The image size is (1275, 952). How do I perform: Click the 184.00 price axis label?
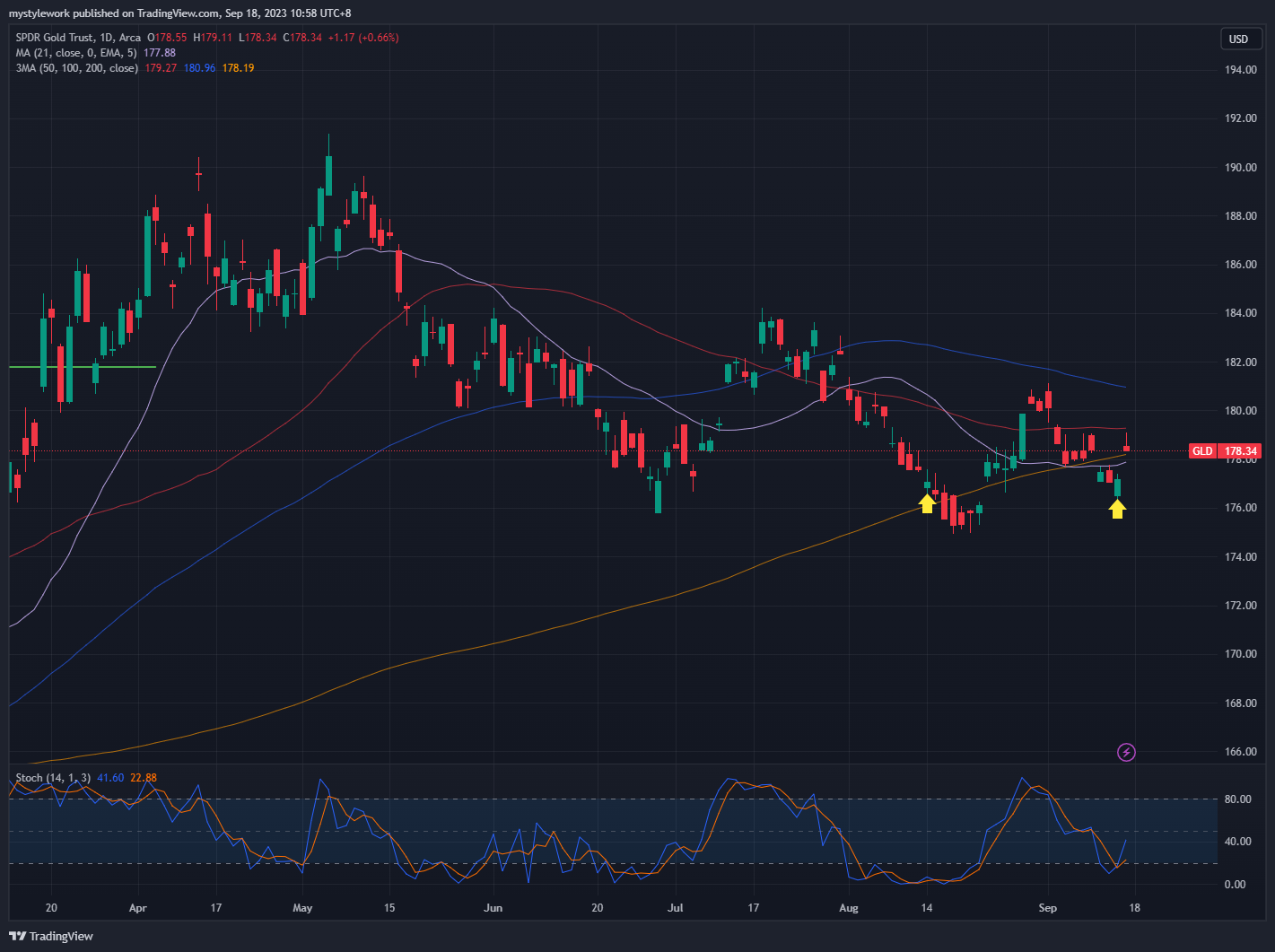(x=1240, y=313)
